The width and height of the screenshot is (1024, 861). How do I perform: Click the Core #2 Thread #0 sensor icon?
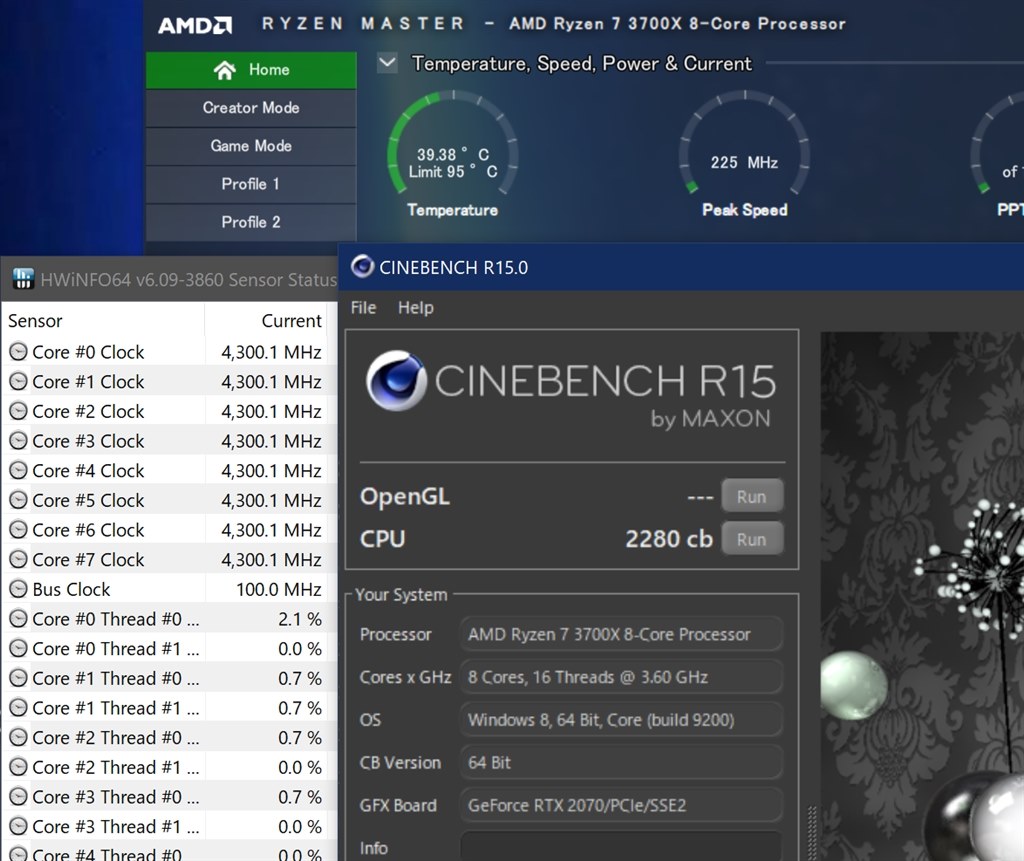pyautogui.click(x=18, y=738)
